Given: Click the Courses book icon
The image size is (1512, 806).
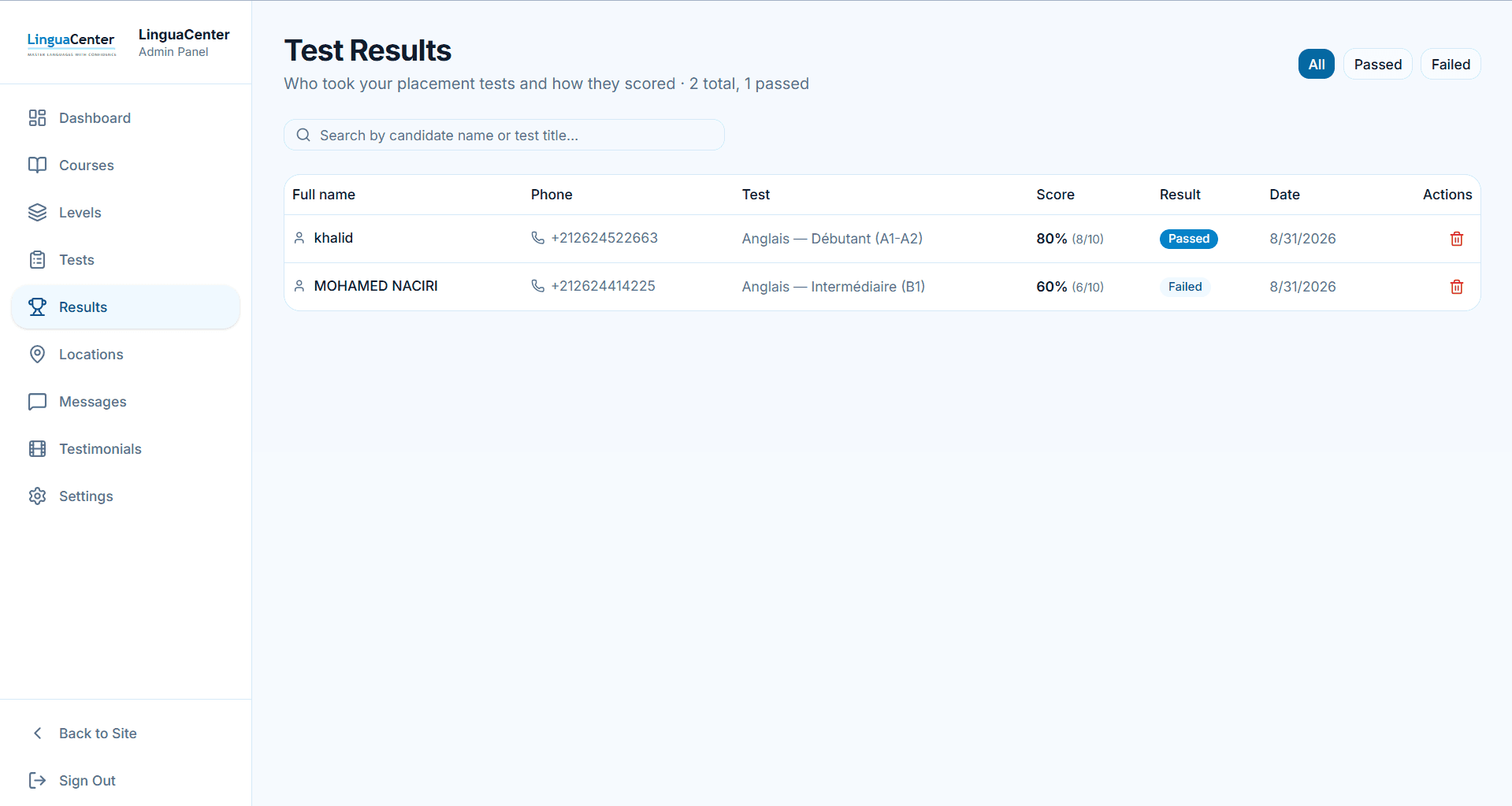Looking at the screenshot, I should click(x=37, y=165).
